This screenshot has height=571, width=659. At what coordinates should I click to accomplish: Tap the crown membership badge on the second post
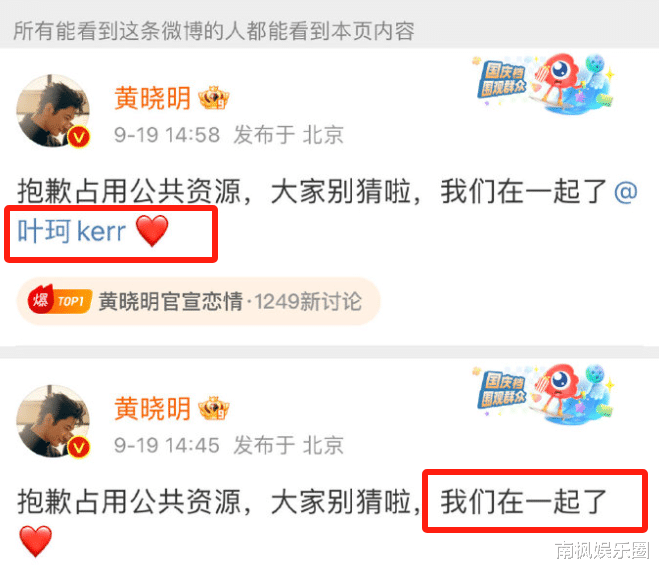click(214, 408)
